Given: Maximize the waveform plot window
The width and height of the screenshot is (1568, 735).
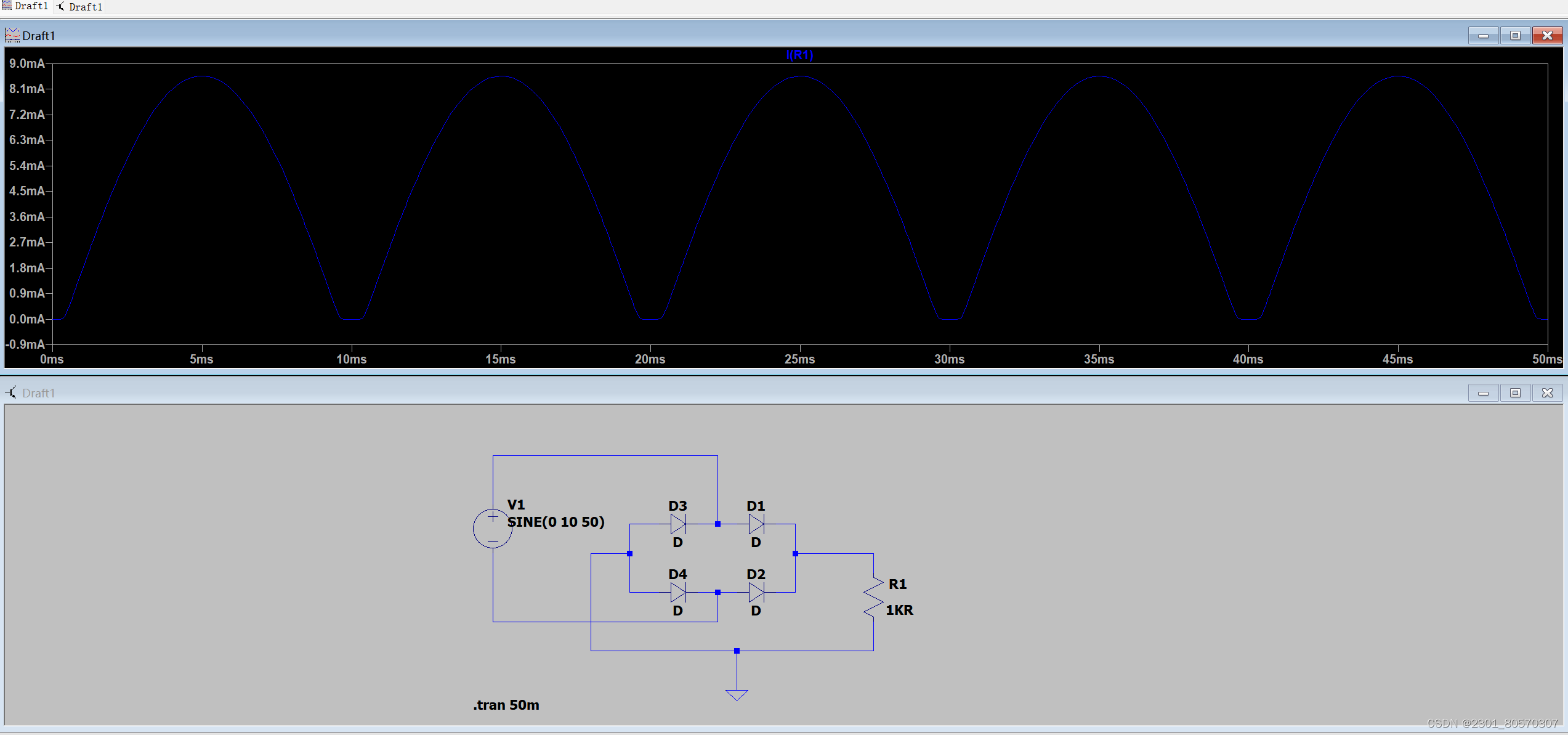Looking at the screenshot, I should point(1515,36).
